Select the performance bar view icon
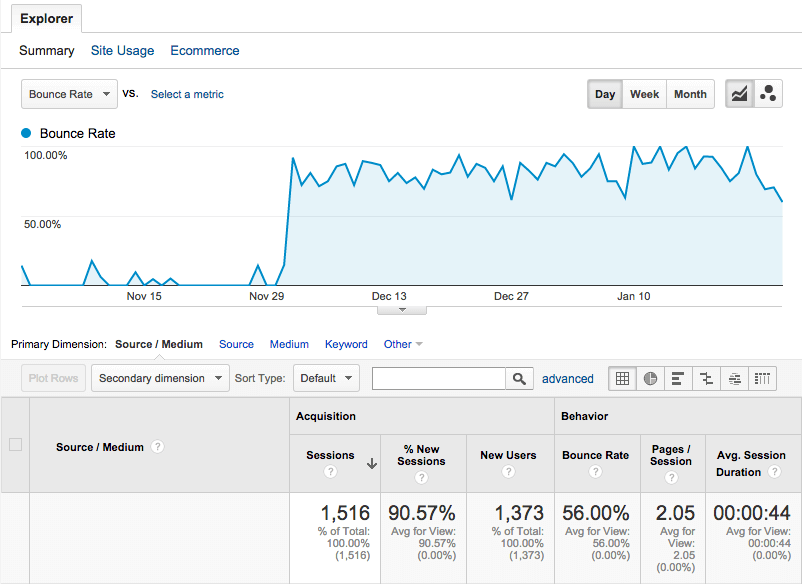Image resolution: width=802 pixels, height=584 pixels. pos(678,378)
